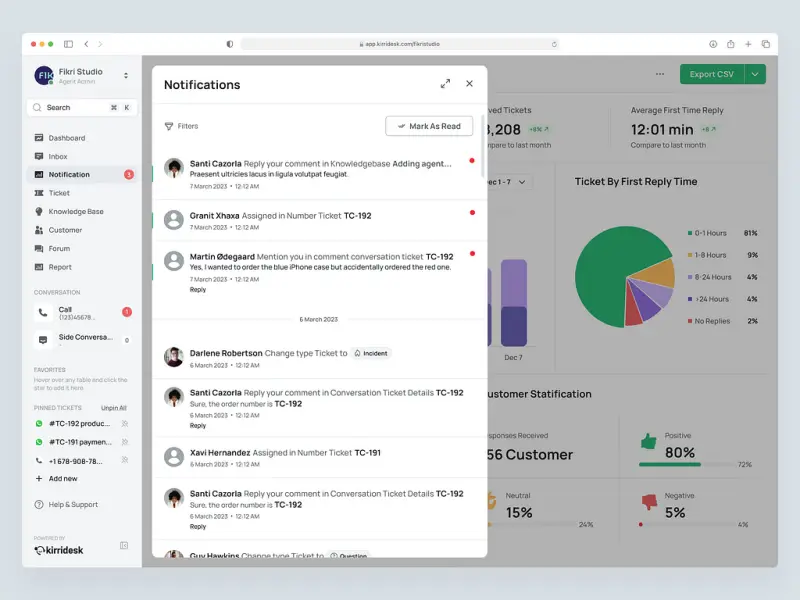Go to Inbox in the sidebar
Image resolution: width=800 pixels, height=600 pixels.
point(58,156)
